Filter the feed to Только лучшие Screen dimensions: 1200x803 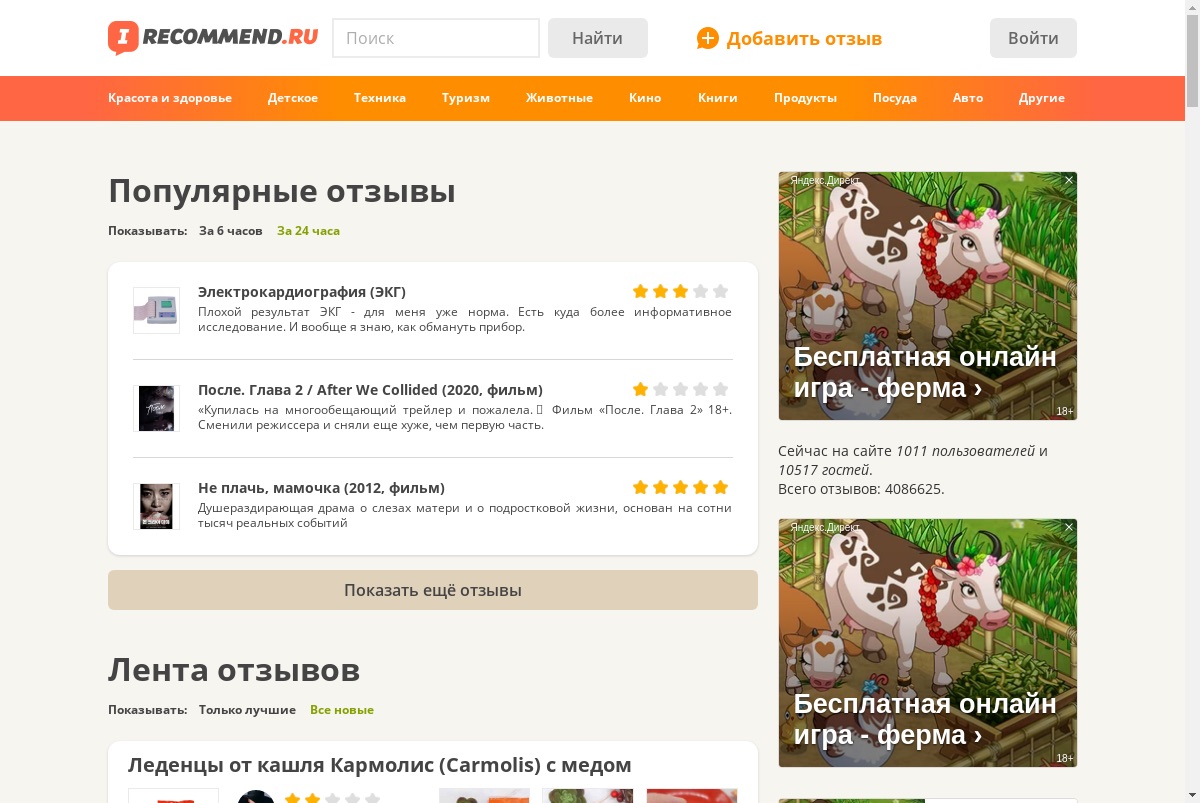pos(247,710)
